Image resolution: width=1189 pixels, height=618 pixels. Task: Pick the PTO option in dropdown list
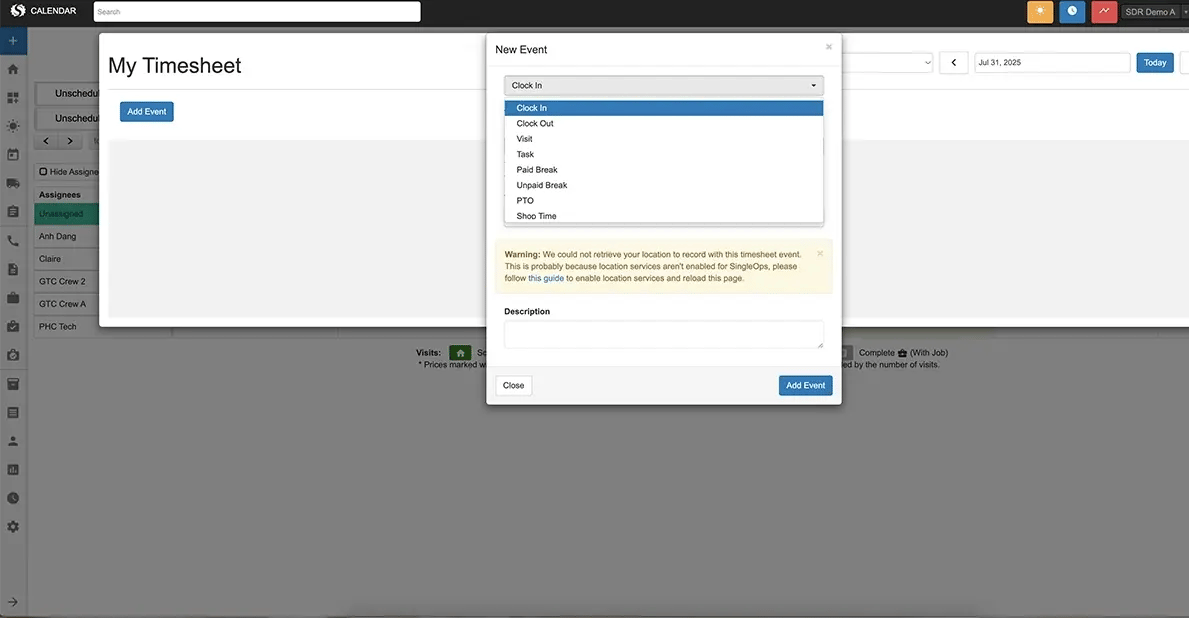click(525, 201)
